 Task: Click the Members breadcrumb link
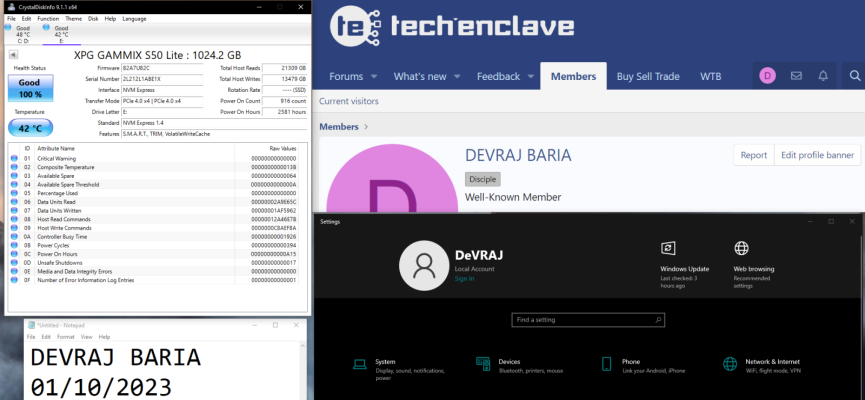click(339, 127)
